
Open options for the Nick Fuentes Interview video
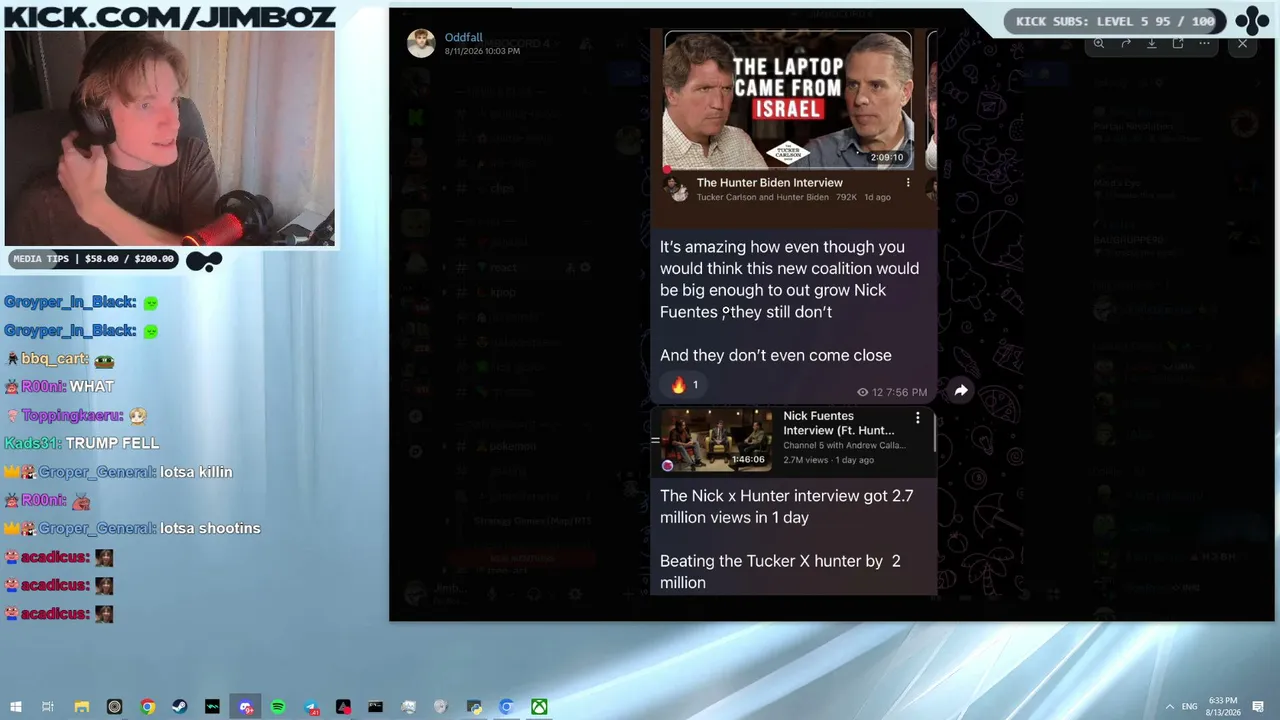tap(918, 418)
